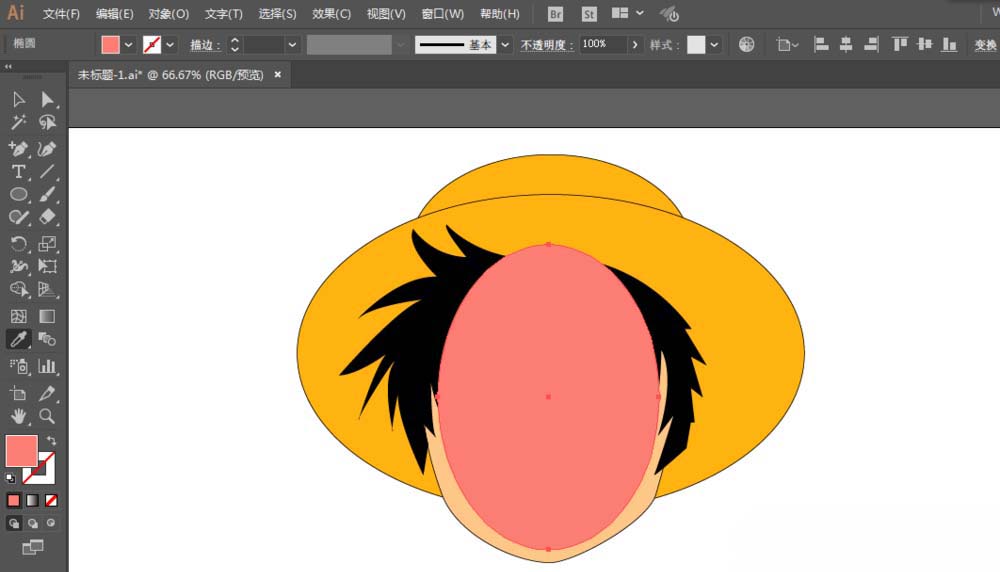Select the Free Transform tool

[x=47, y=266]
